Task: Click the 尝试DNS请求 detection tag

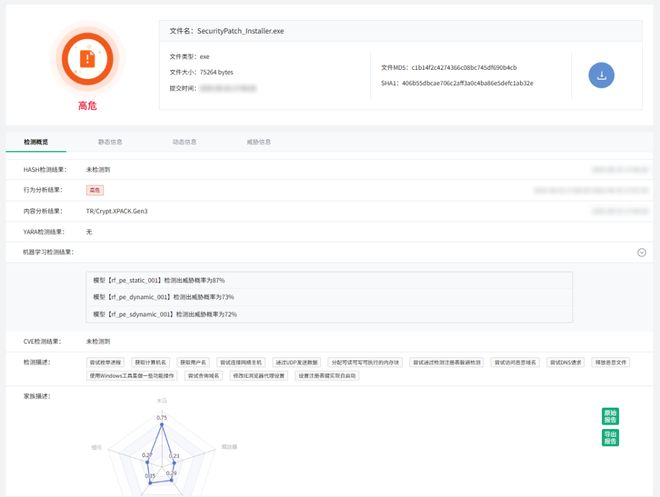Action: [567, 361]
